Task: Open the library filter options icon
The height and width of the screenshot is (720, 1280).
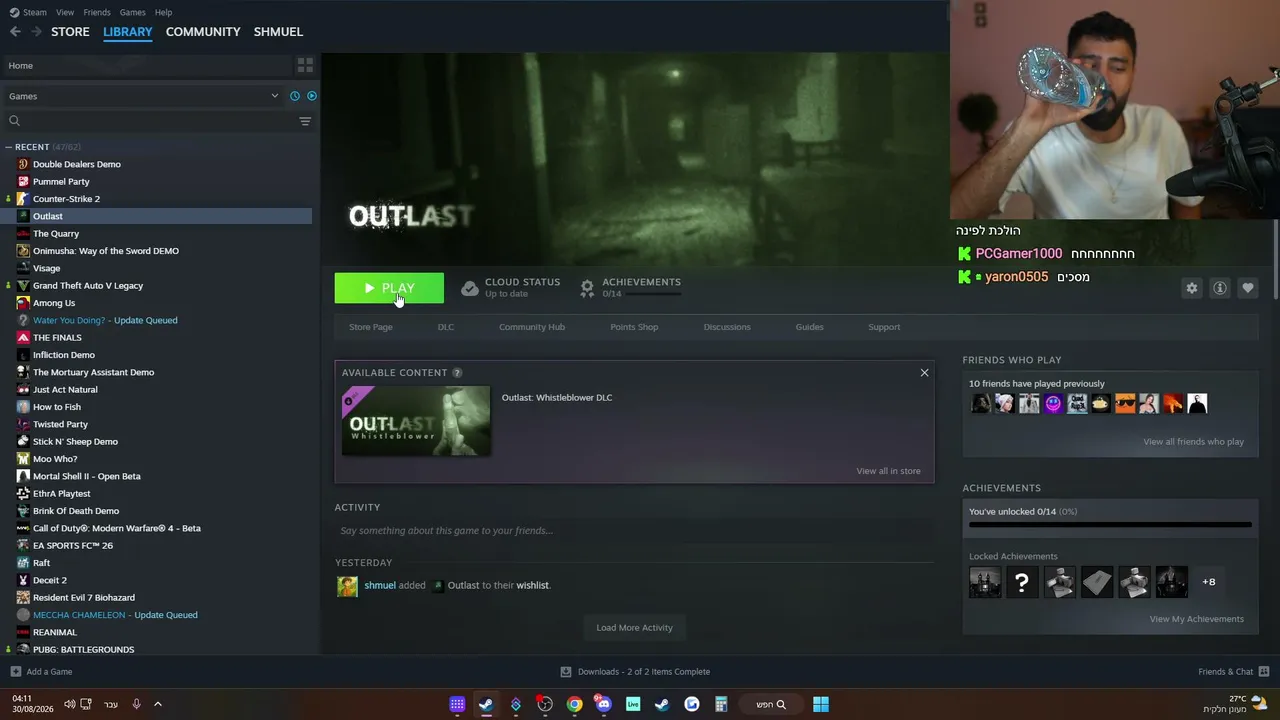Action: click(305, 121)
